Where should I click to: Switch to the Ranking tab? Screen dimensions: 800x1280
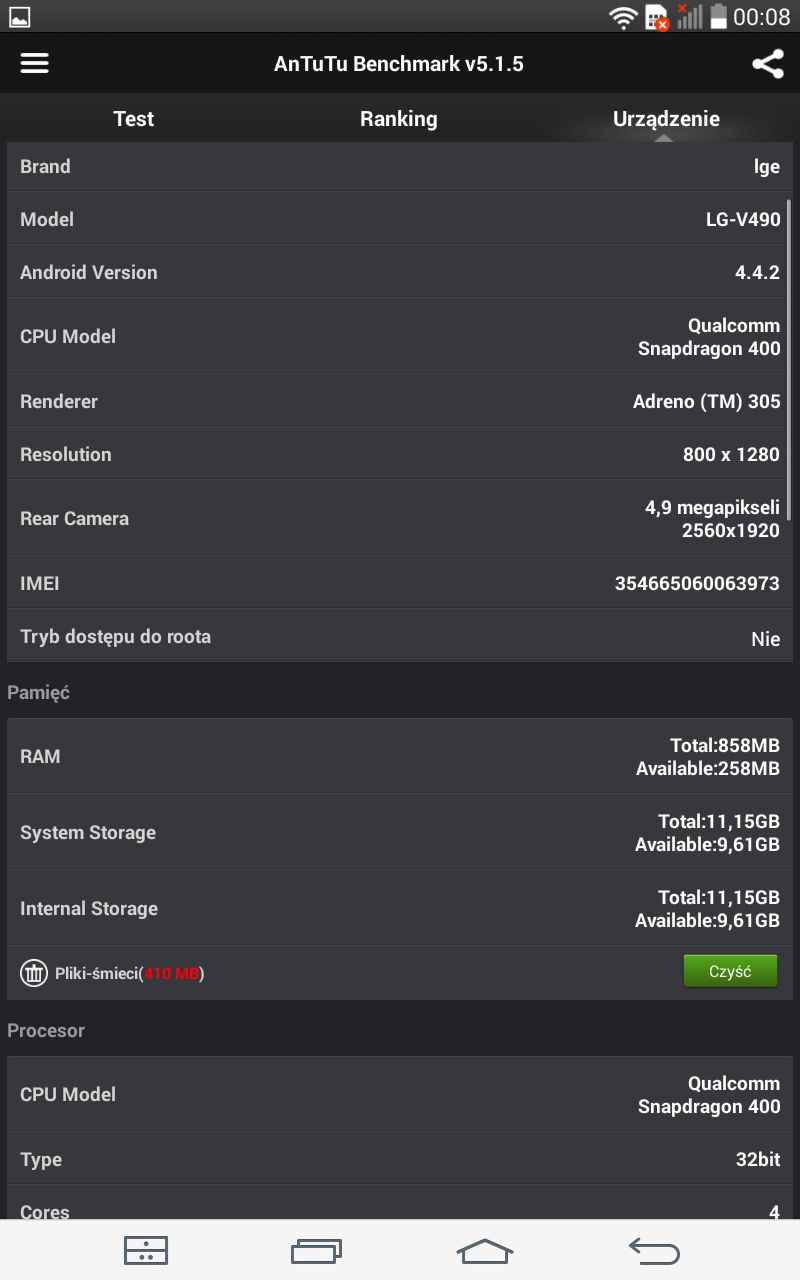click(x=399, y=119)
